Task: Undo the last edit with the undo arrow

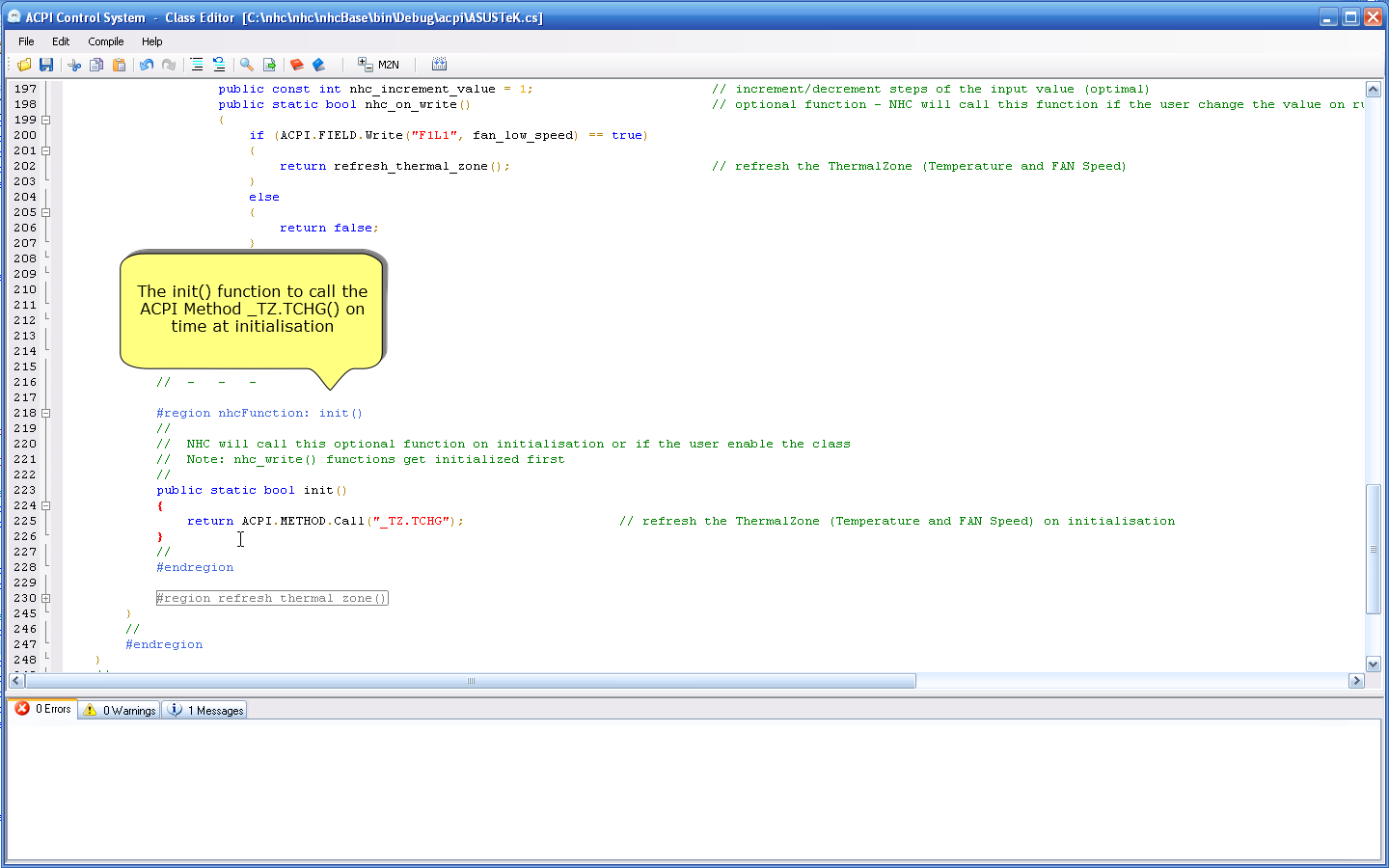Action: click(x=147, y=65)
